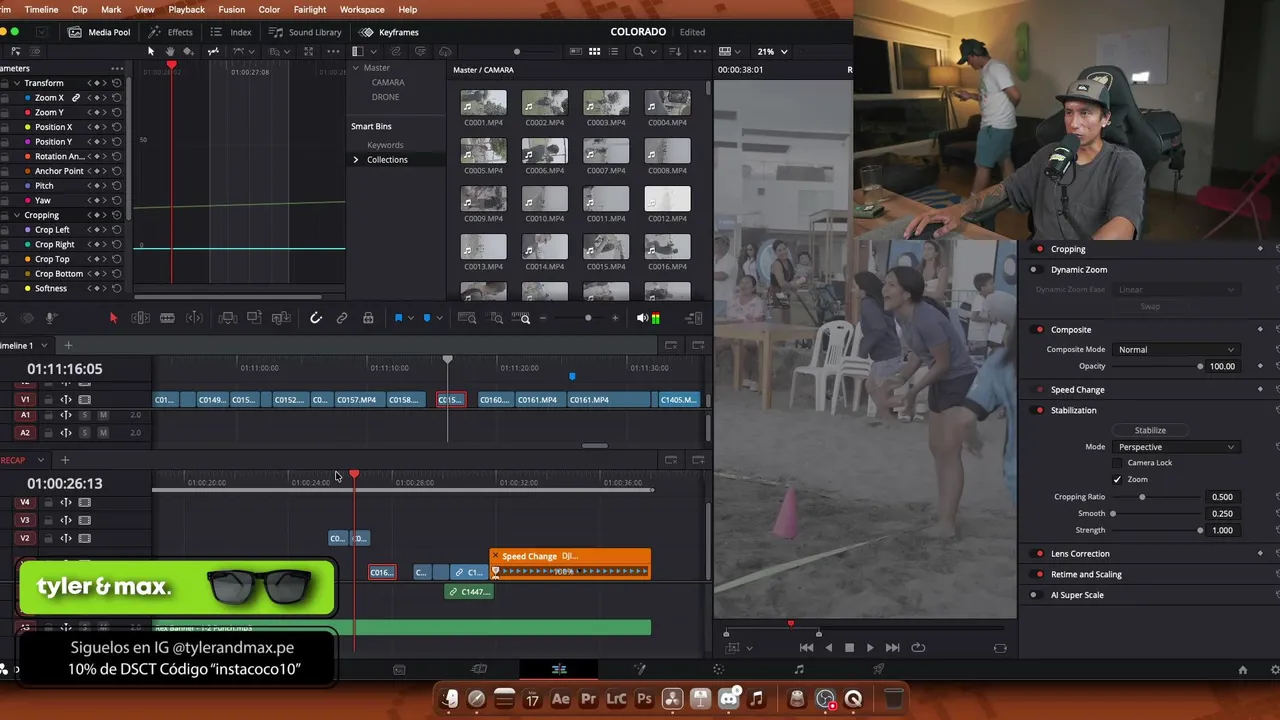Click the Overwrite Clip edit icon

coord(254,318)
